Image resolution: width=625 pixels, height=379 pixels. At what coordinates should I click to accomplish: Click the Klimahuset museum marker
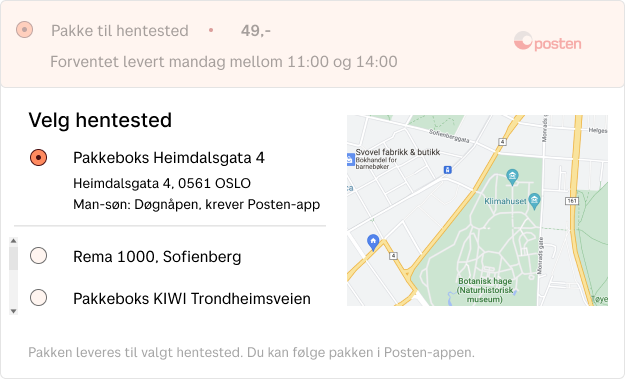pos(535,201)
